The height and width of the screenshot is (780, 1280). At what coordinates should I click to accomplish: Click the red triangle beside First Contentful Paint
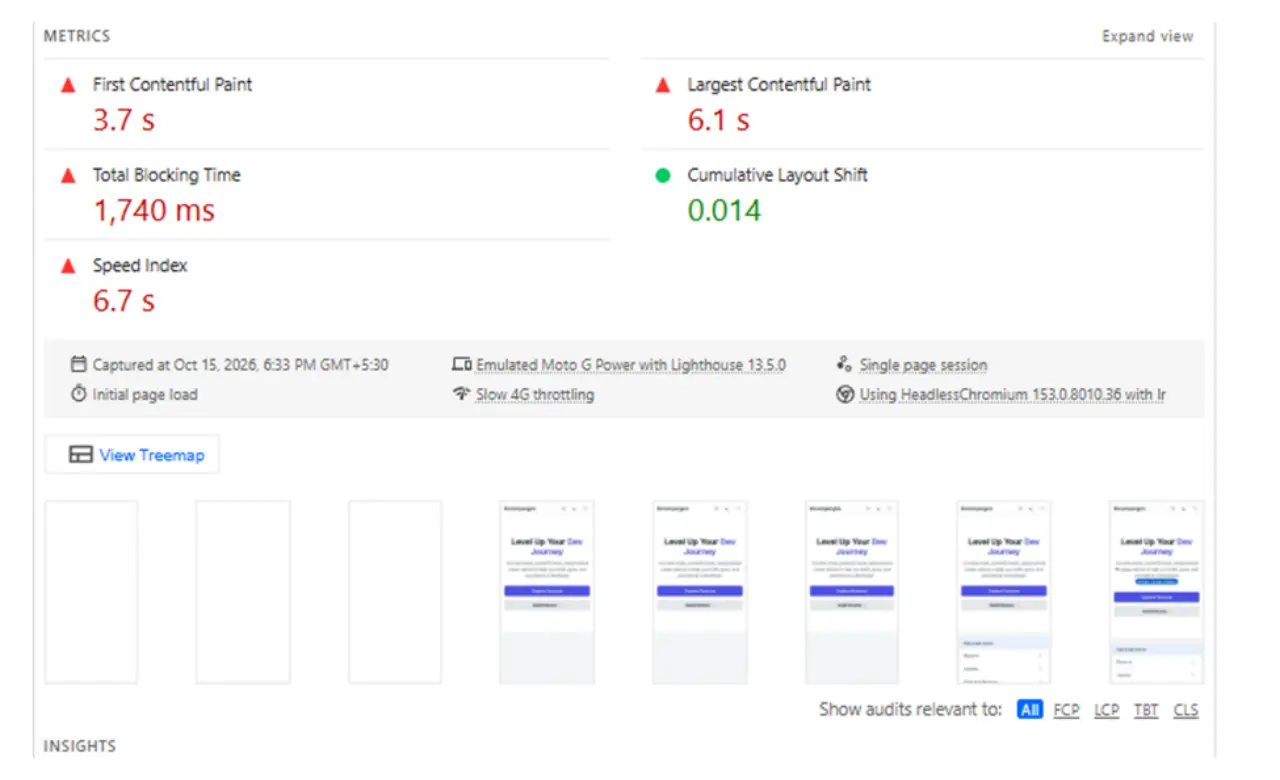tap(68, 85)
